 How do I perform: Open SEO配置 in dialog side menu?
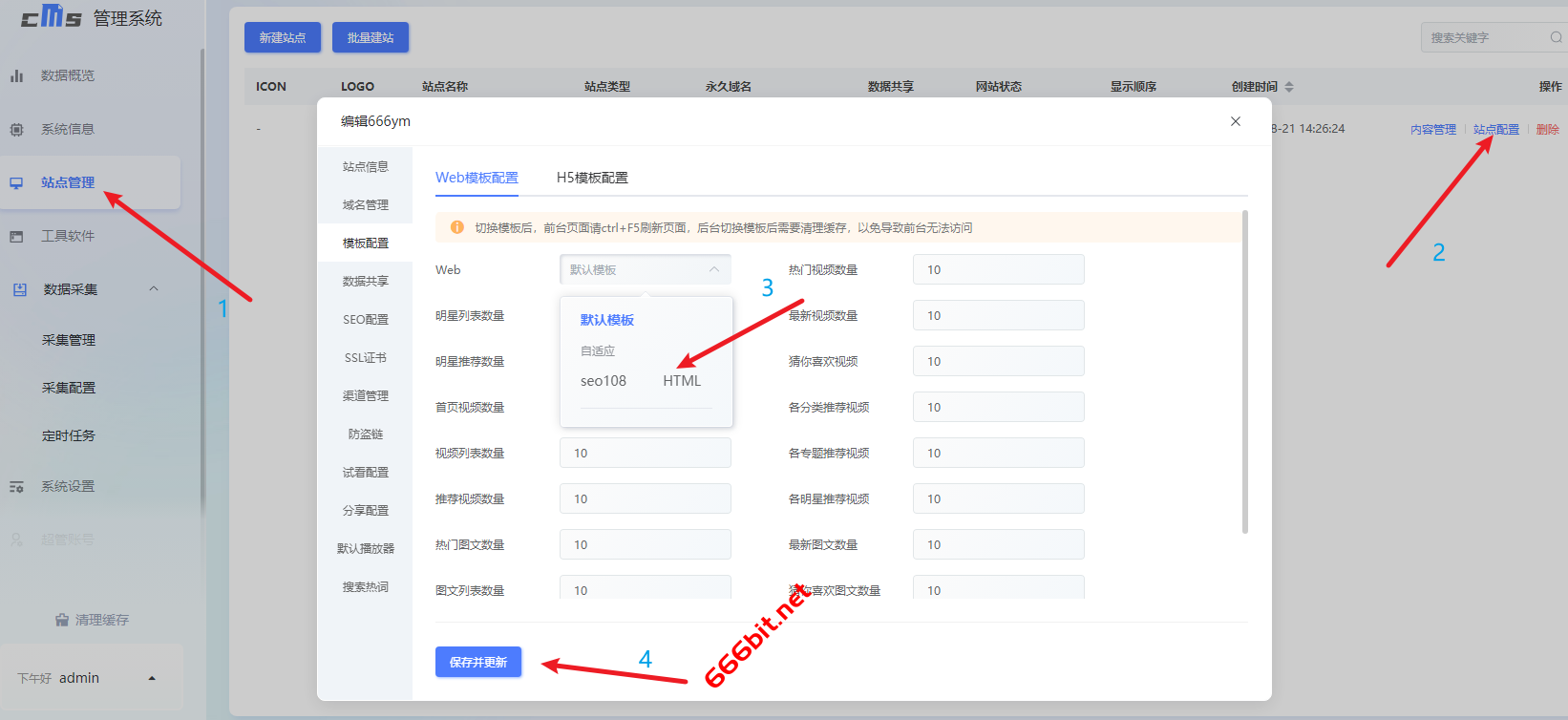point(365,320)
